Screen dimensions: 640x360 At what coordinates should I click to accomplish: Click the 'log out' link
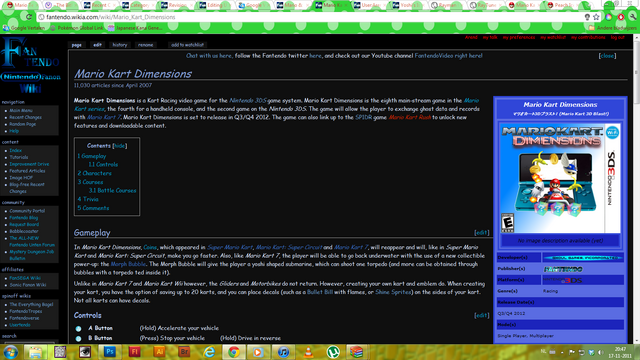point(618,37)
